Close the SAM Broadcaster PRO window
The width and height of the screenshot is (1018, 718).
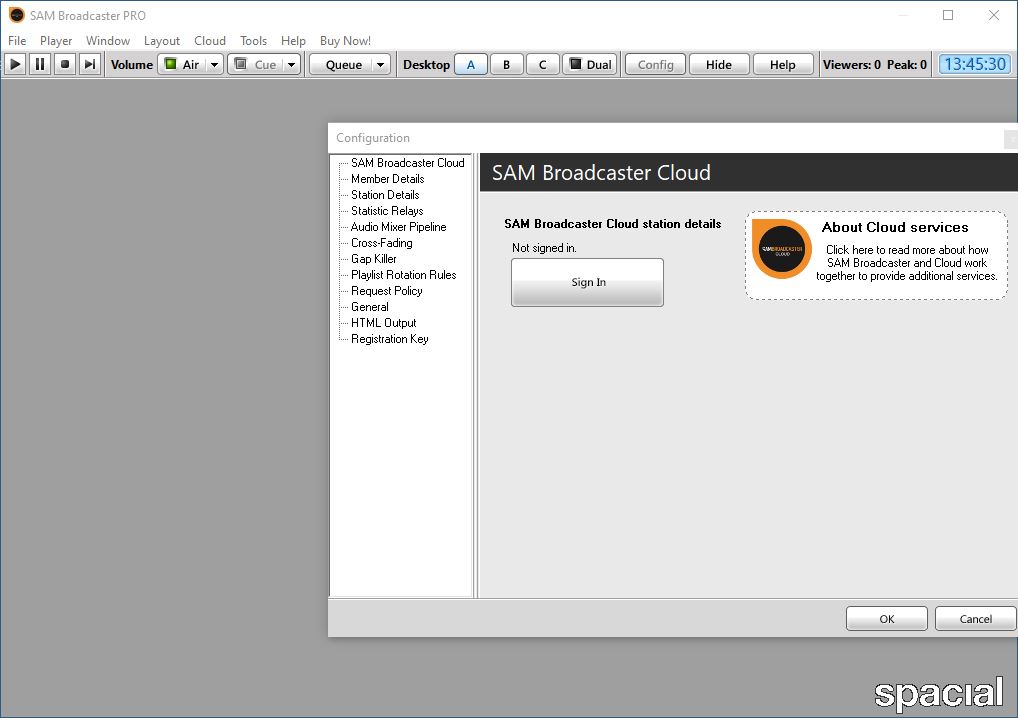(x=994, y=15)
